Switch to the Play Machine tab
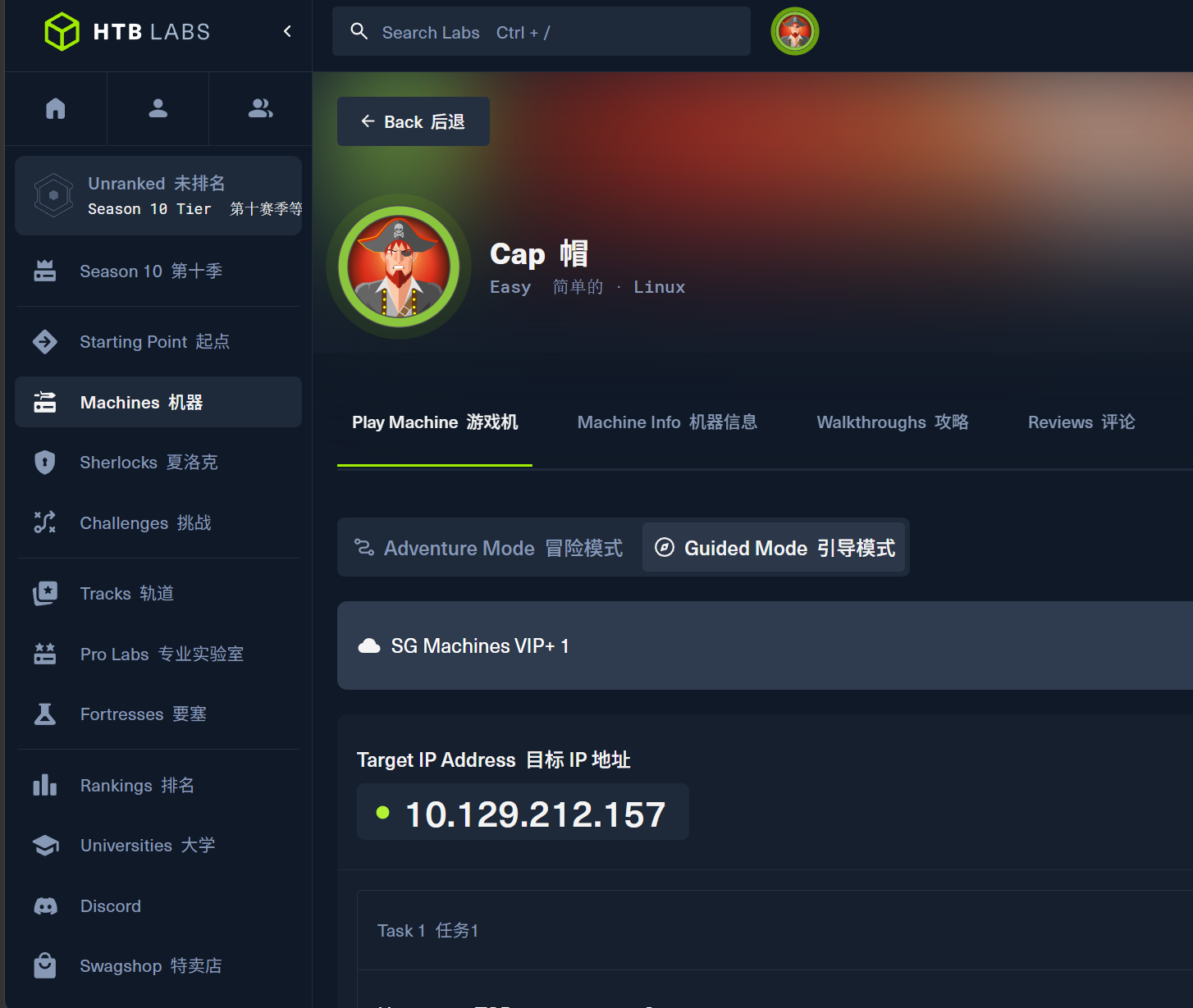This screenshot has width=1193, height=1008. pyautogui.click(x=435, y=422)
